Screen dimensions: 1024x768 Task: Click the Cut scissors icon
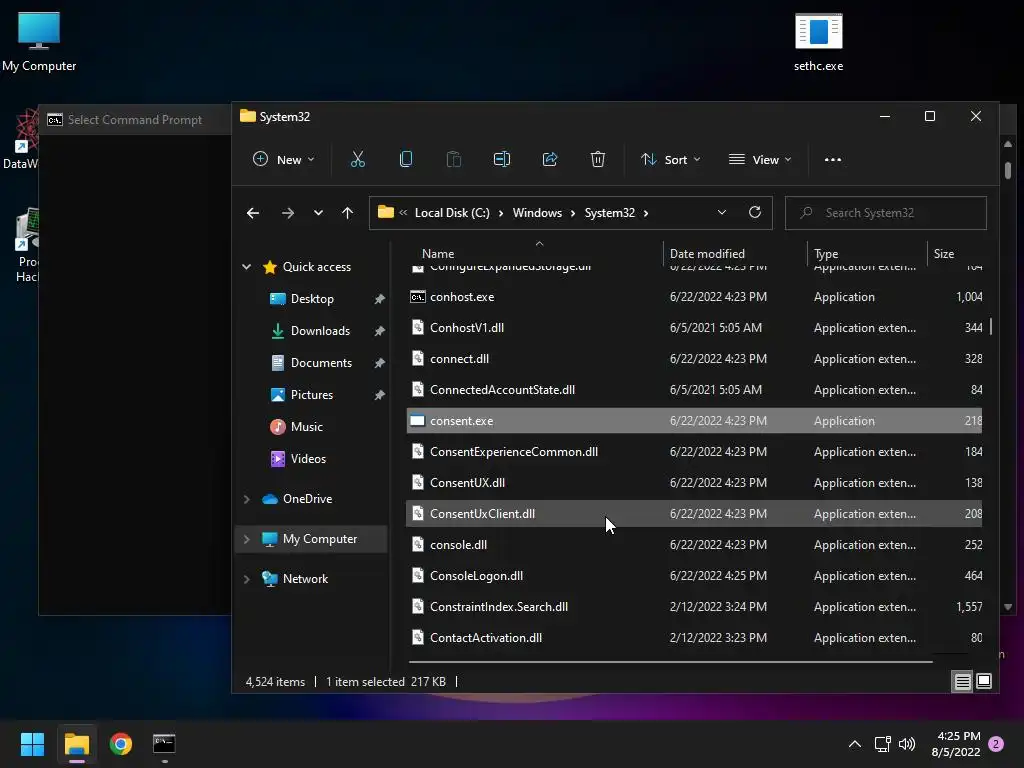[x=357, y=159]
